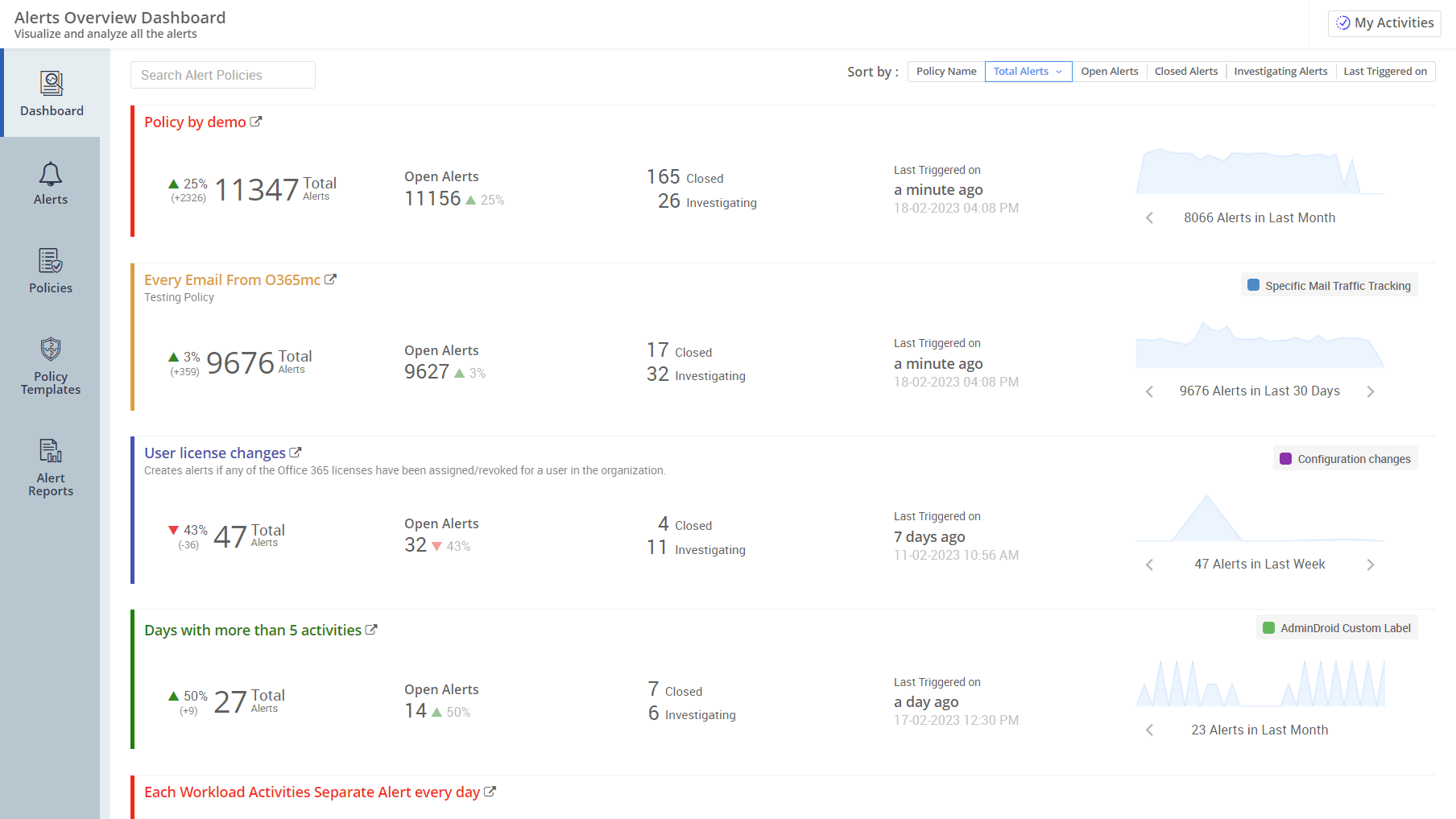Open the Alerts bell icon
The width and height of the screenshot is (1456, 819).
[x=51, y=174]
